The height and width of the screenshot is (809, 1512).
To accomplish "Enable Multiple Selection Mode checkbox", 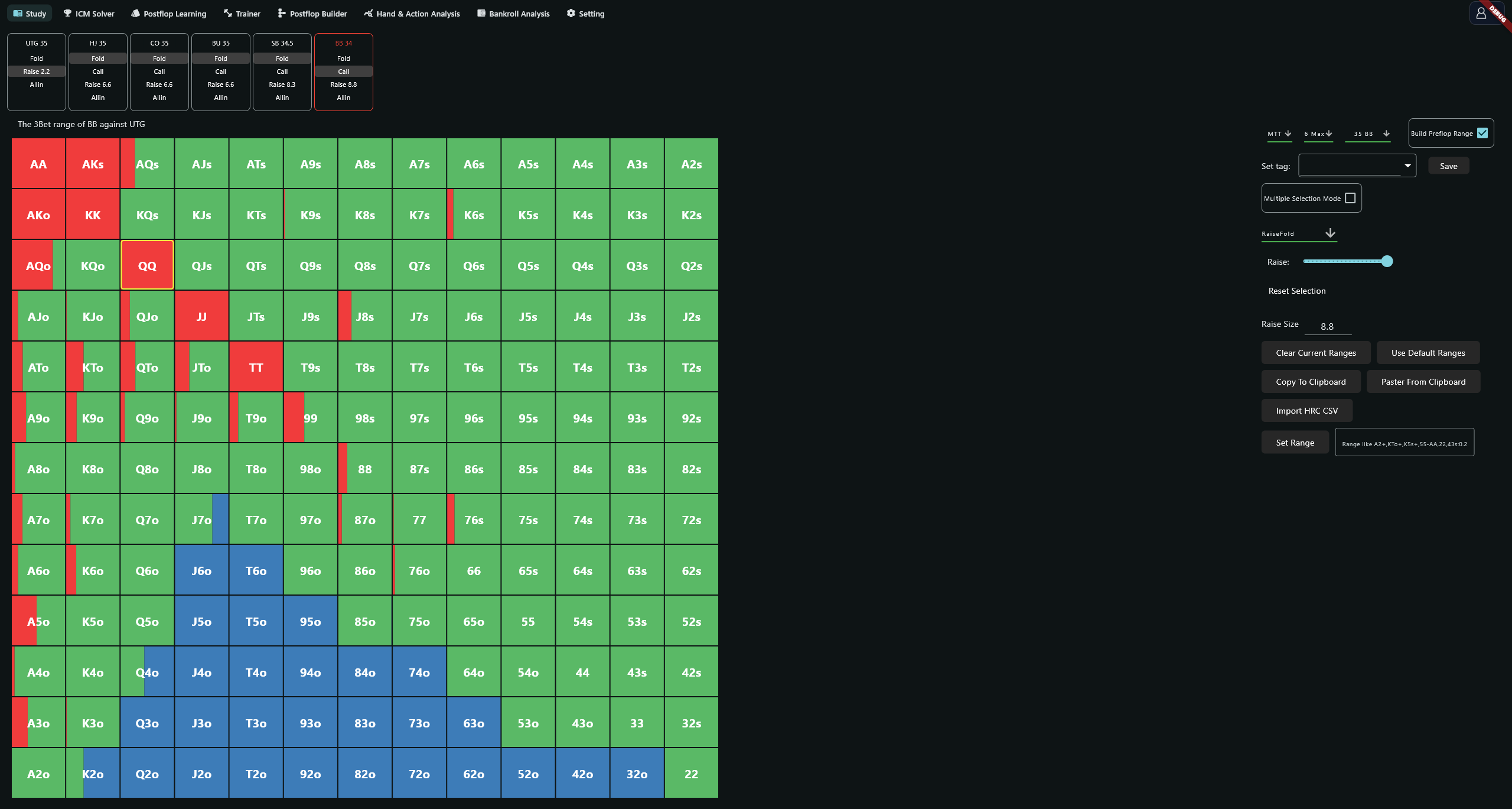I will coord(1350,198).
